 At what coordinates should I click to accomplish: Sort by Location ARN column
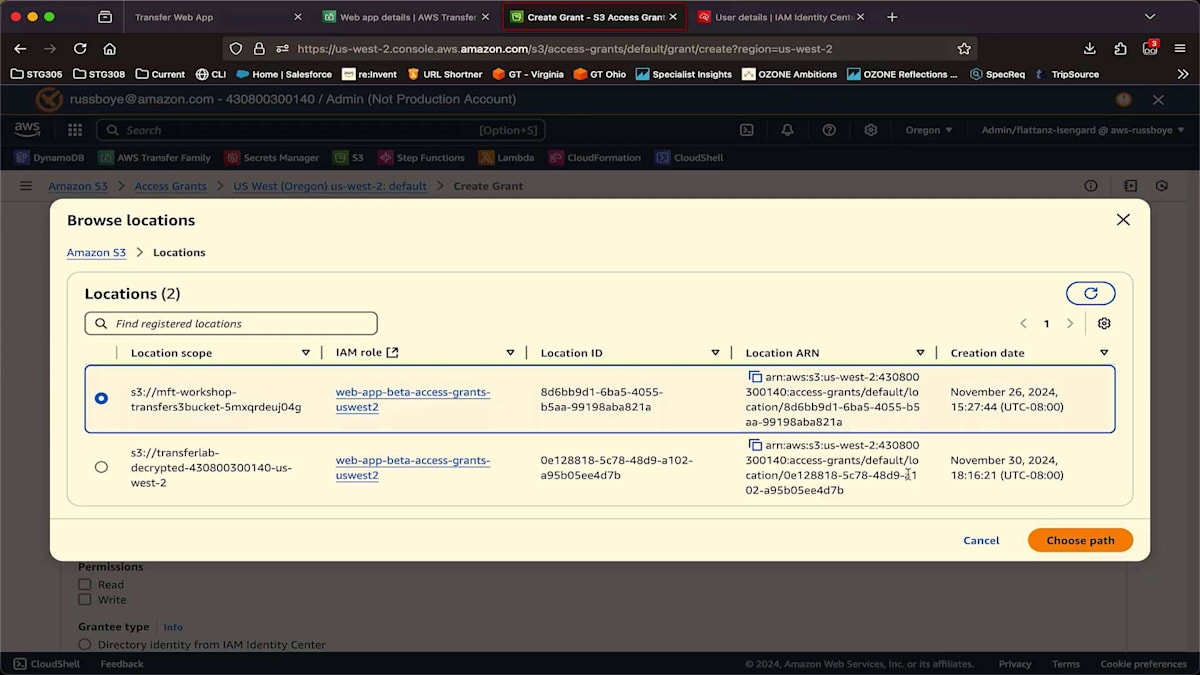[920, 353]
